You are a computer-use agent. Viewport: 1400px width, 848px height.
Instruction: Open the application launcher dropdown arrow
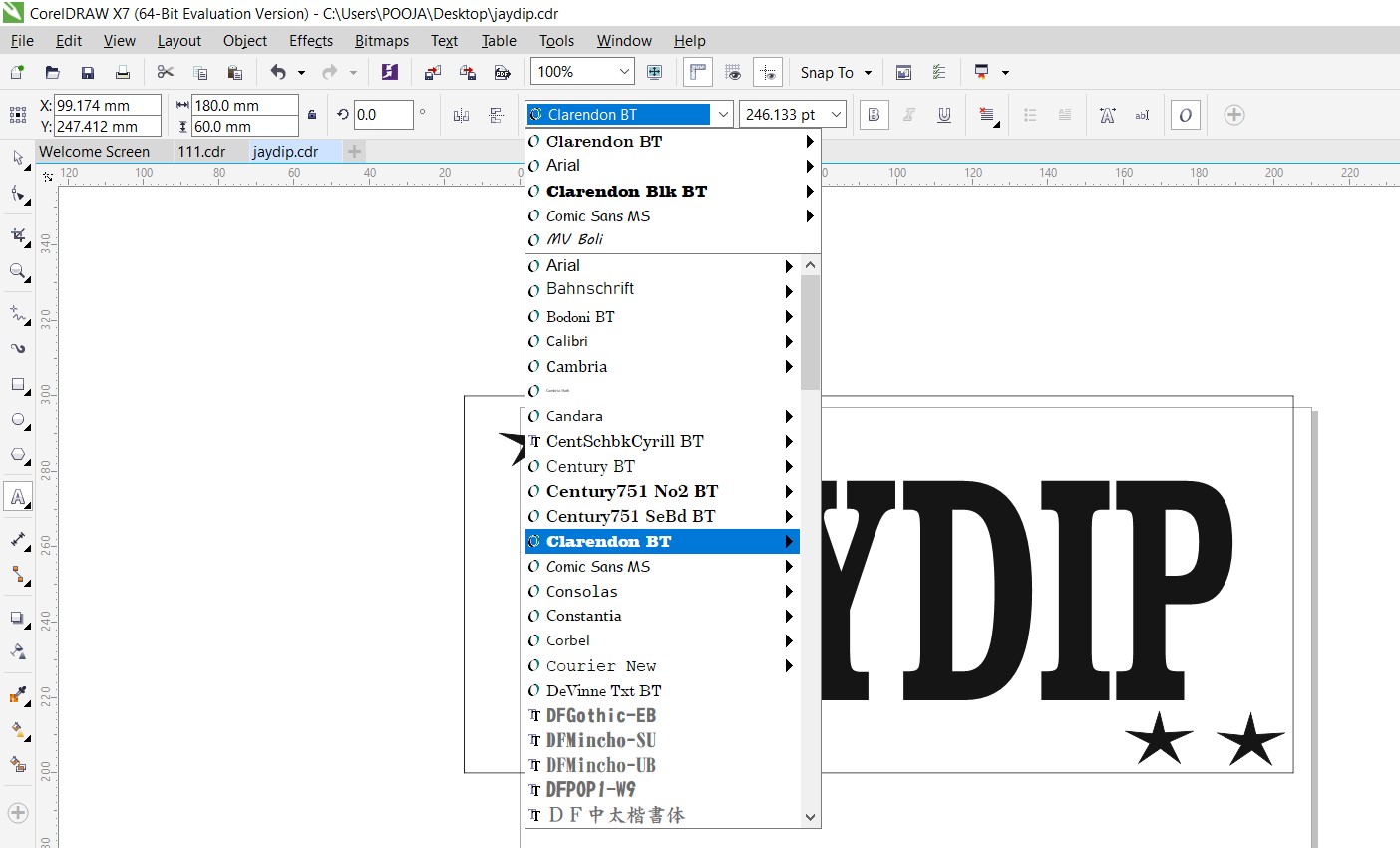pyautogui.click(x=1005, y=72)
